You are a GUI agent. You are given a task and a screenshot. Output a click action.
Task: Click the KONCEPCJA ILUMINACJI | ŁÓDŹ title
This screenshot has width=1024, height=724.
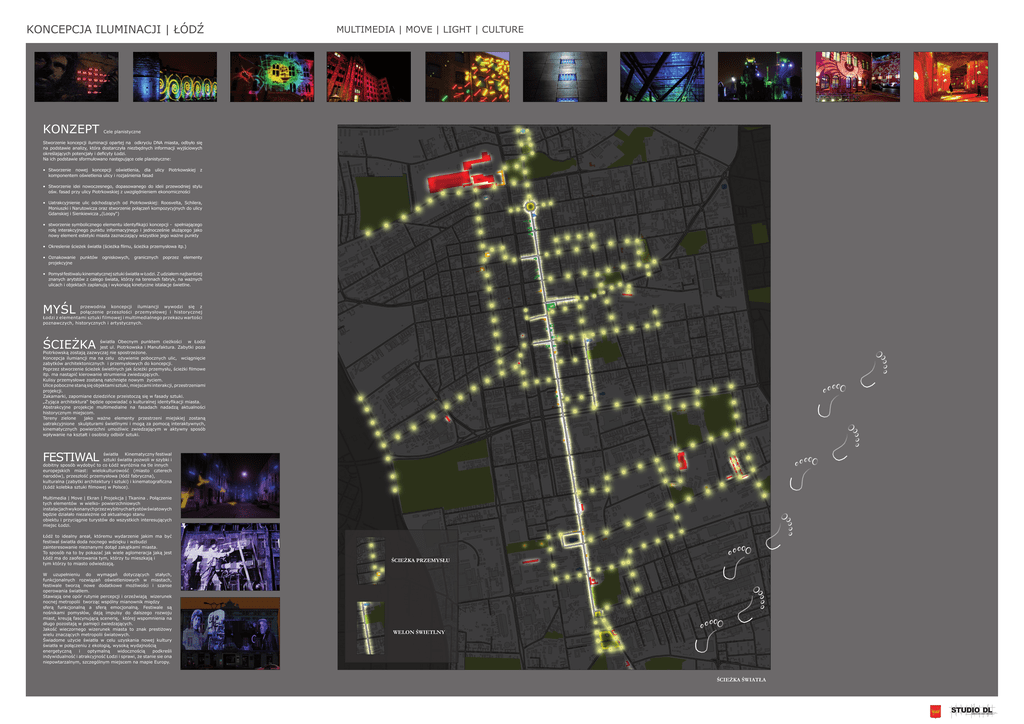115,29
